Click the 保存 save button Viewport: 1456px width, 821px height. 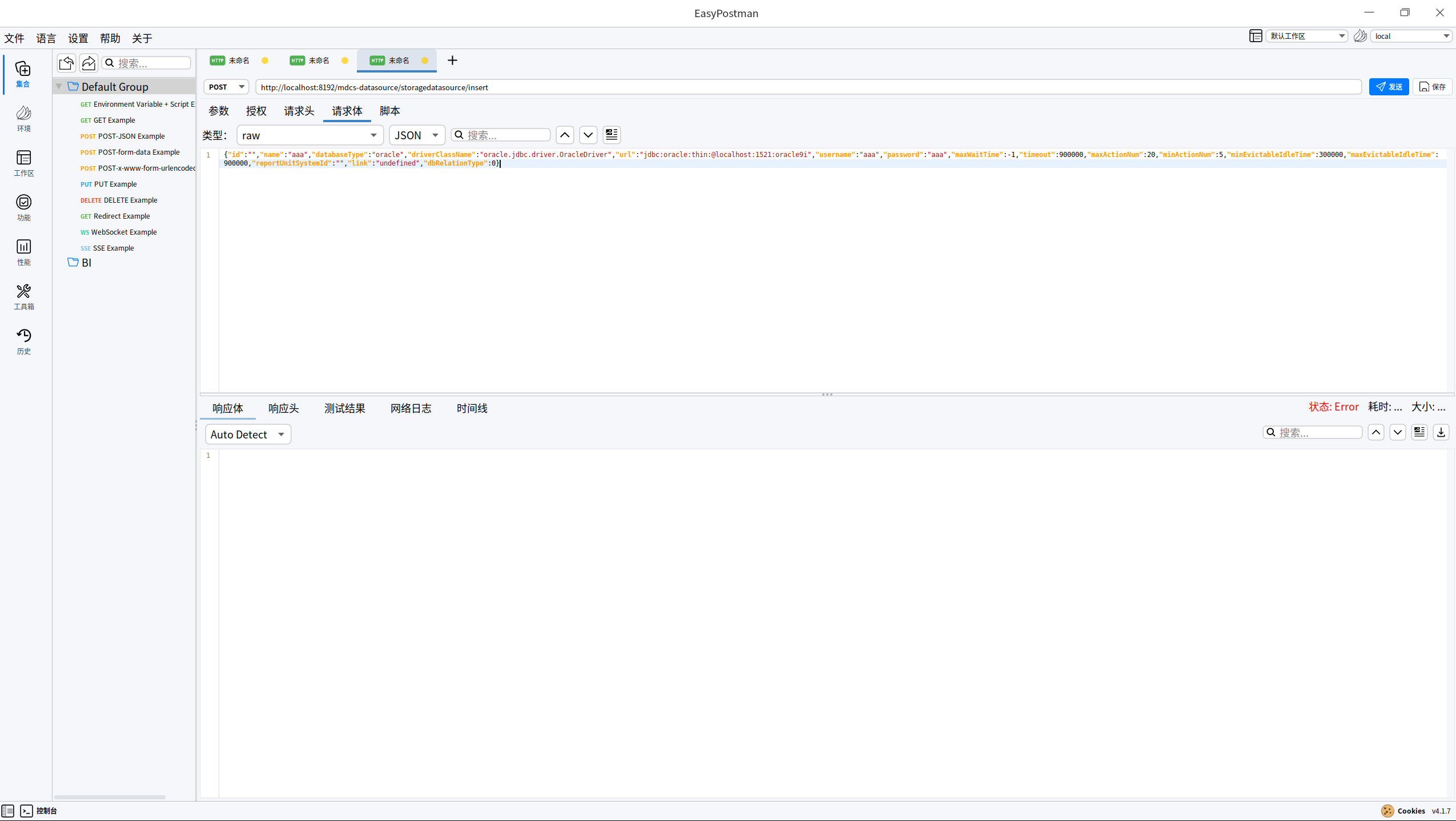[x=1432, y=87]
